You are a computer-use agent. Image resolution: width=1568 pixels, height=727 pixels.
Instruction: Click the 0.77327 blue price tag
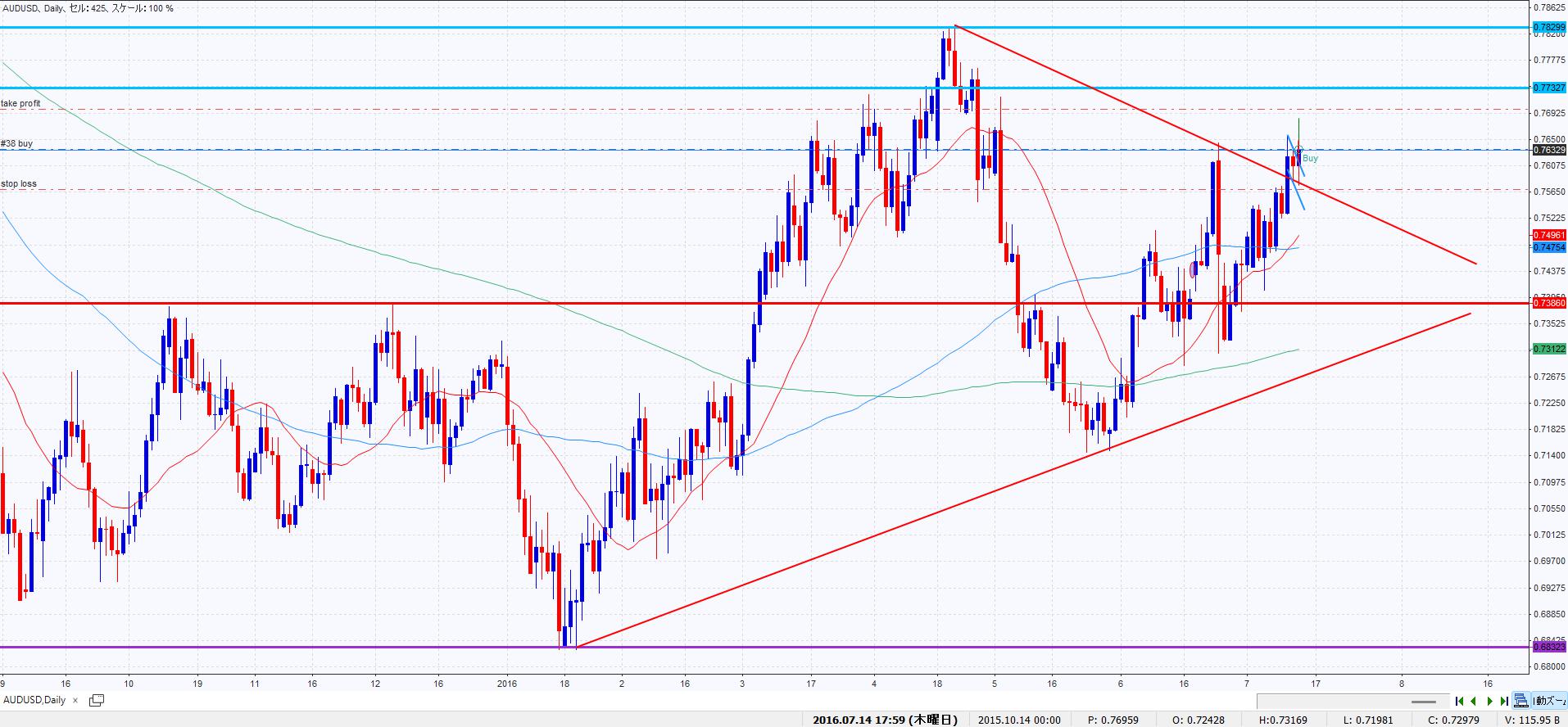tap(1548, 87)
